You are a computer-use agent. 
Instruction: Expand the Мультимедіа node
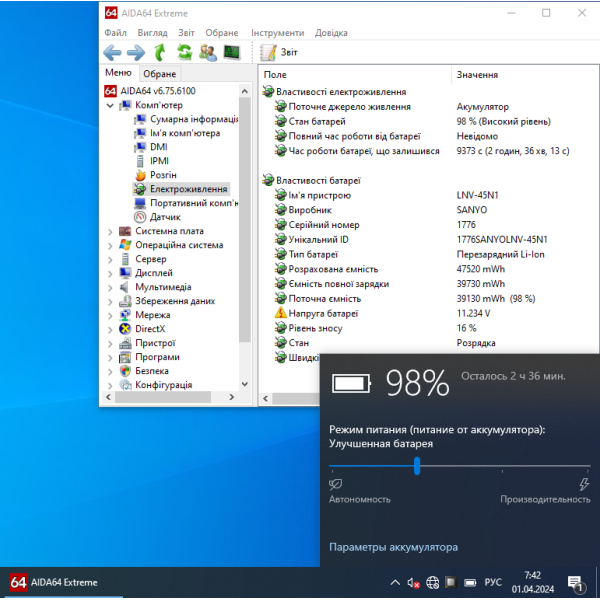pos(110,287)
